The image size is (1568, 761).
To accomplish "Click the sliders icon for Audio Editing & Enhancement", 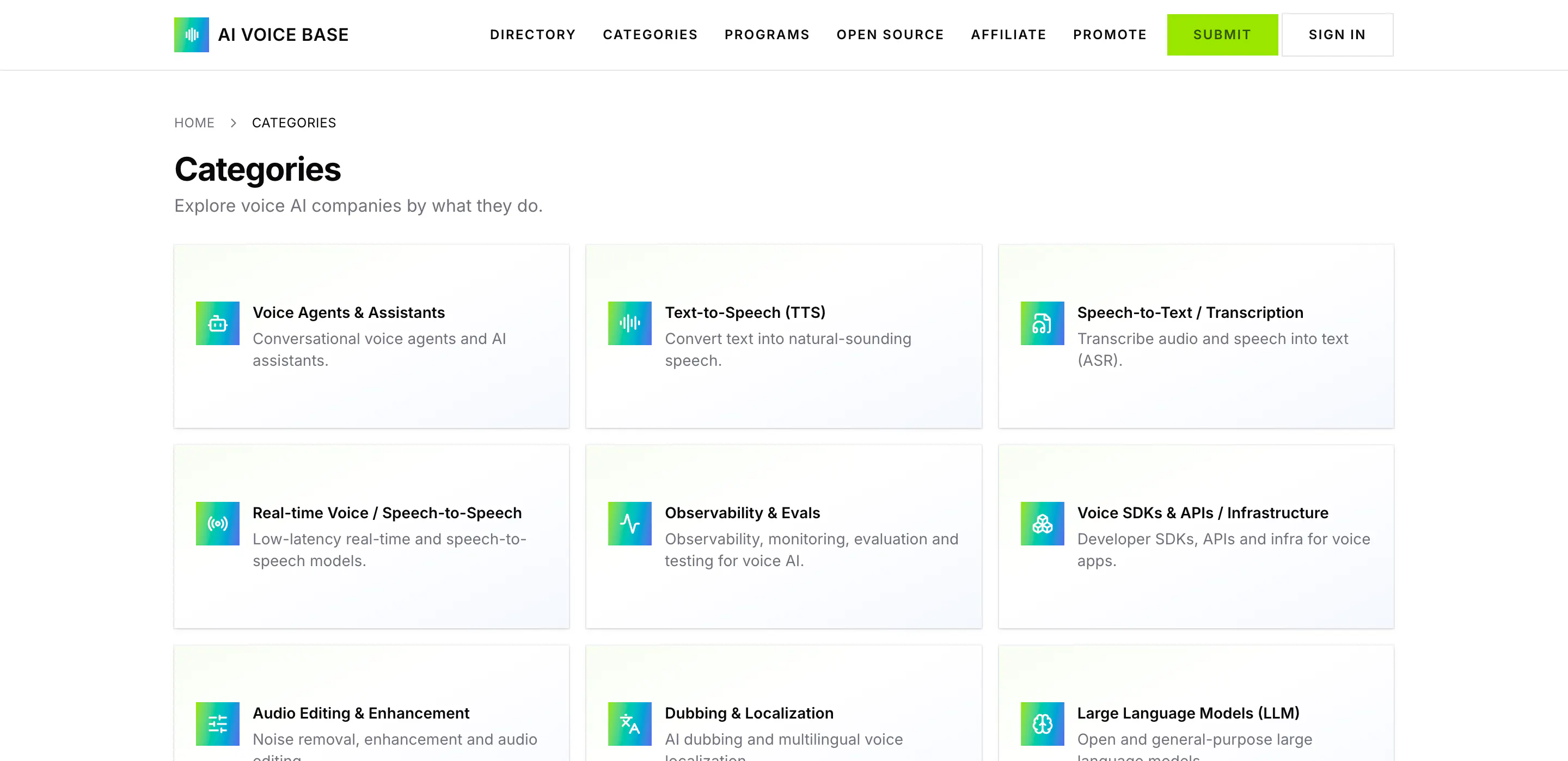I will click(x=217, y=724).
